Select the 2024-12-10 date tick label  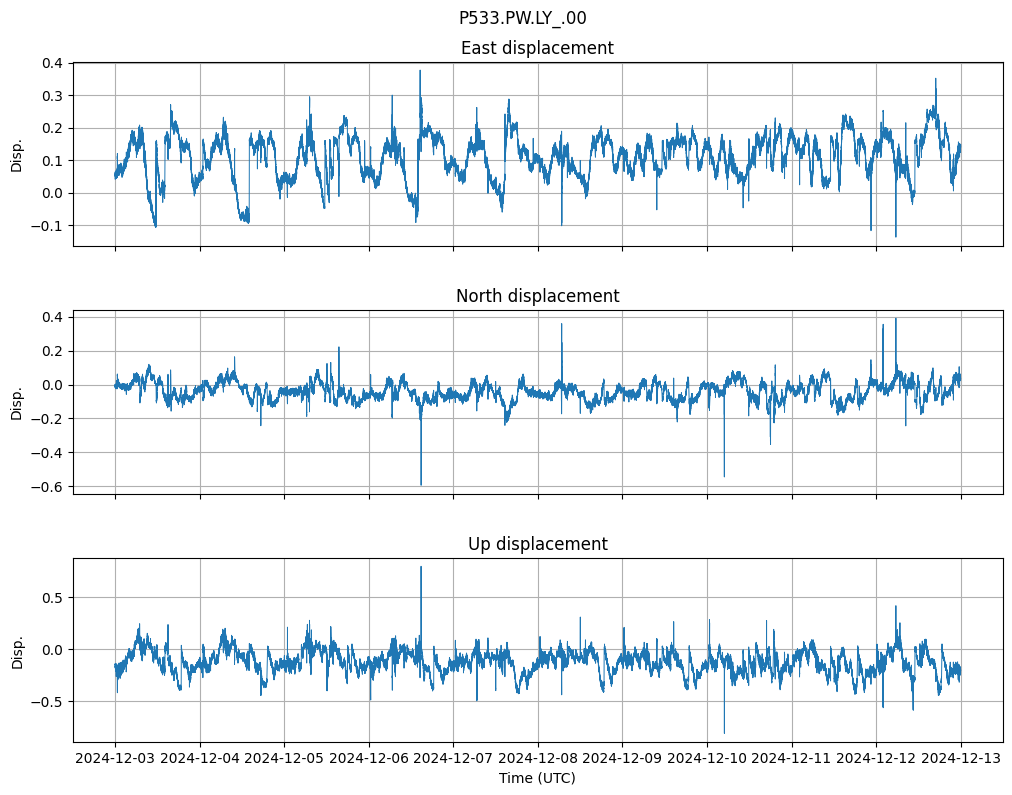tap(707, 759)
